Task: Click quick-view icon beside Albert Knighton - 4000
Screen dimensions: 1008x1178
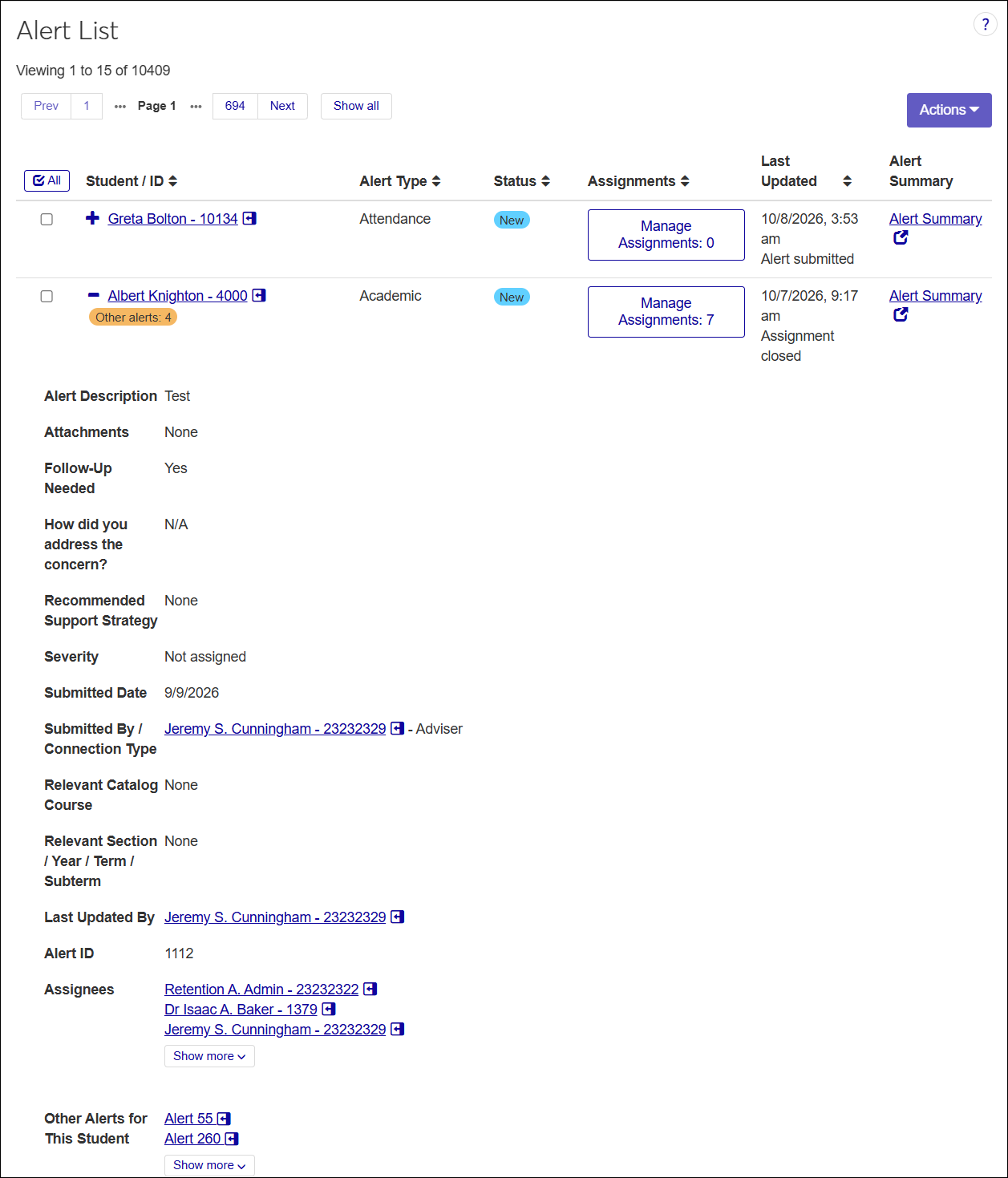Action: 259,295
